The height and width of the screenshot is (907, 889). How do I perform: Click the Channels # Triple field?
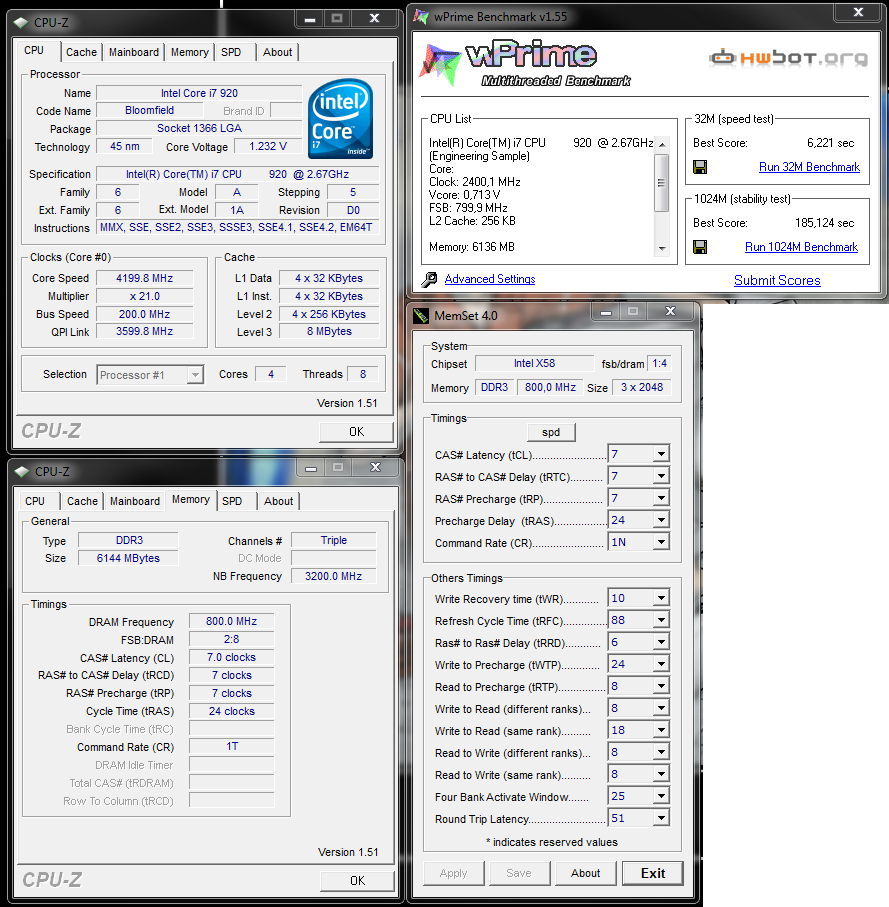point(334,540)
